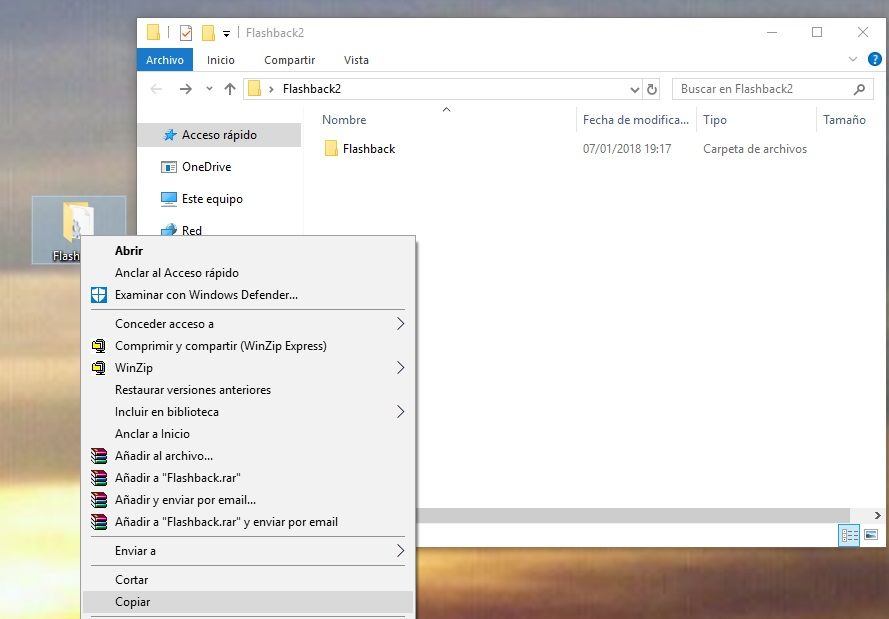Click Añadir a "Flashback.rar" option
Screen dimensions: 889x619
pos(177,478)
